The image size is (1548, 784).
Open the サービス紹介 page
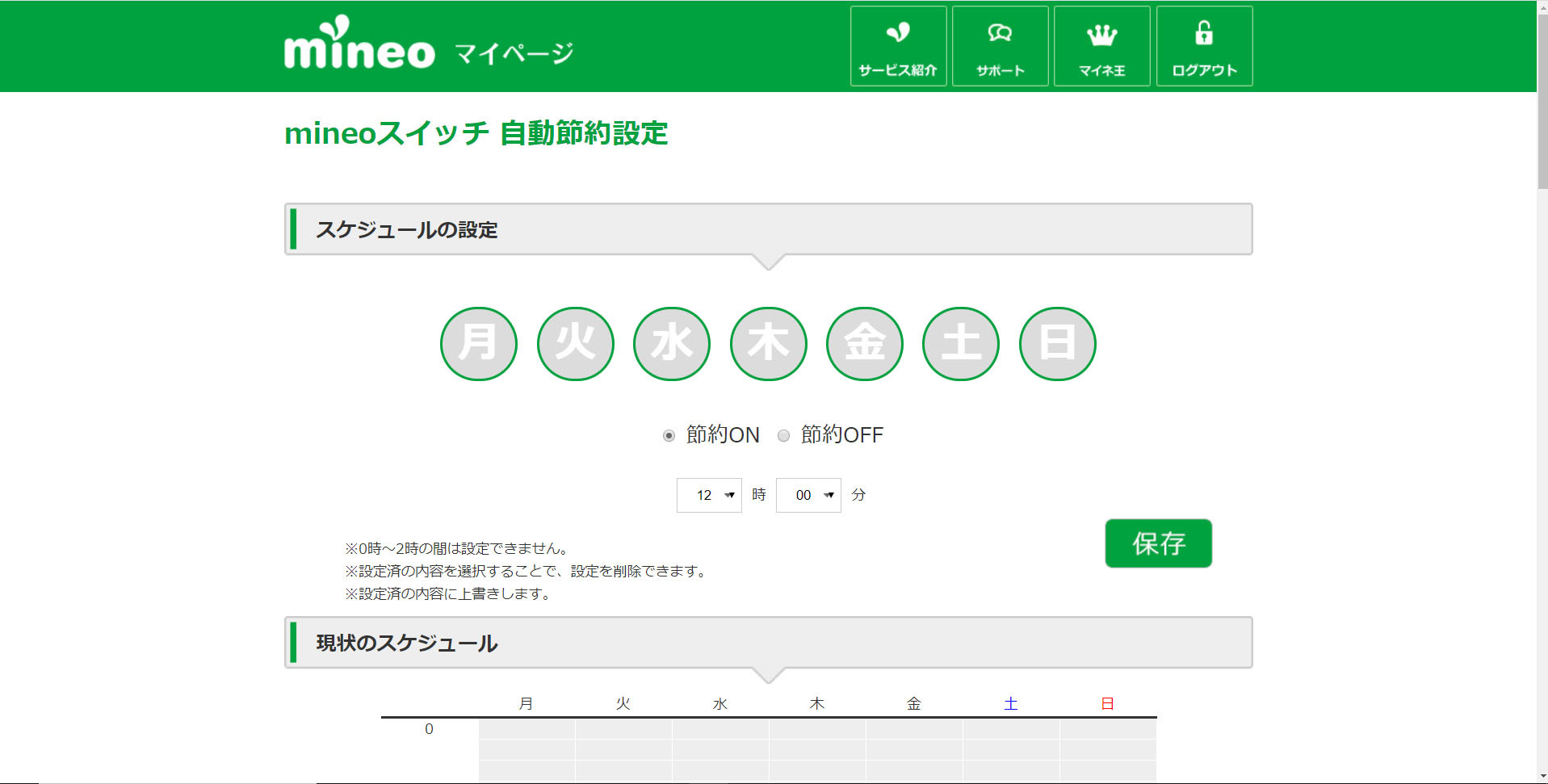[898, 46]
